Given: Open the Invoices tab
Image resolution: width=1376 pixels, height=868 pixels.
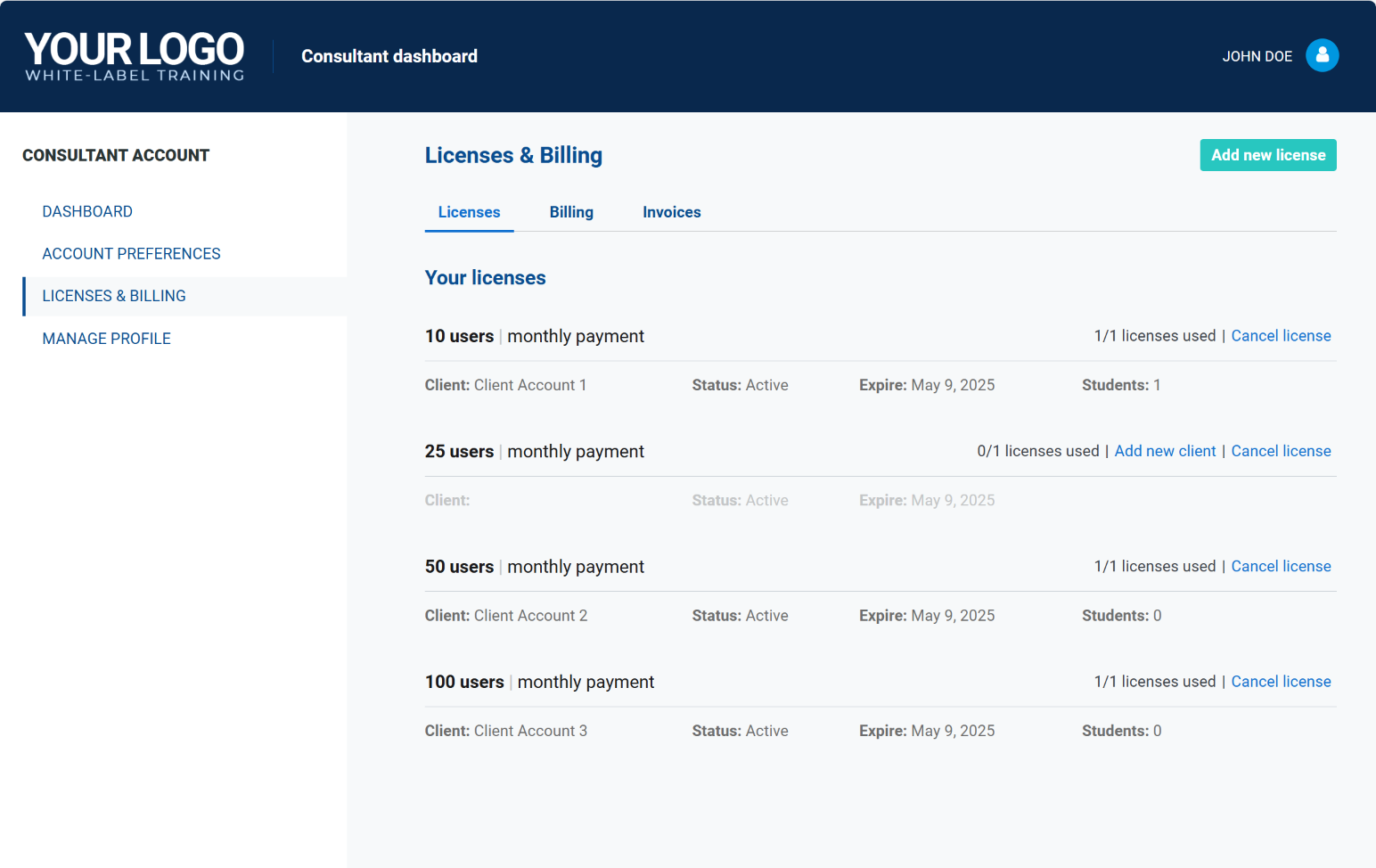Looking at the screenshot, I should coord(671,212).
